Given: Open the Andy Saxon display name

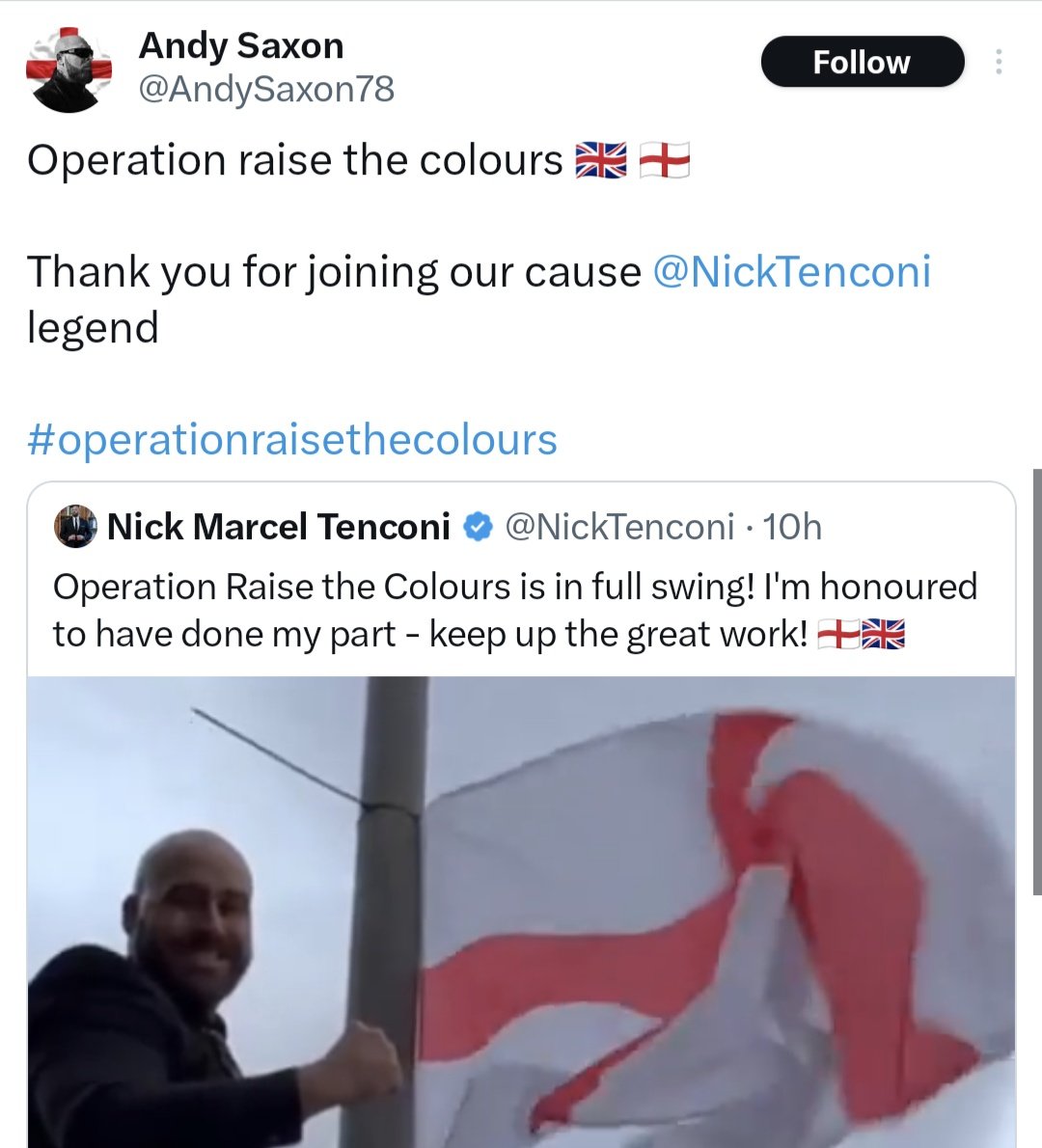Looking at the screenshot, I should tap(241, 45).
